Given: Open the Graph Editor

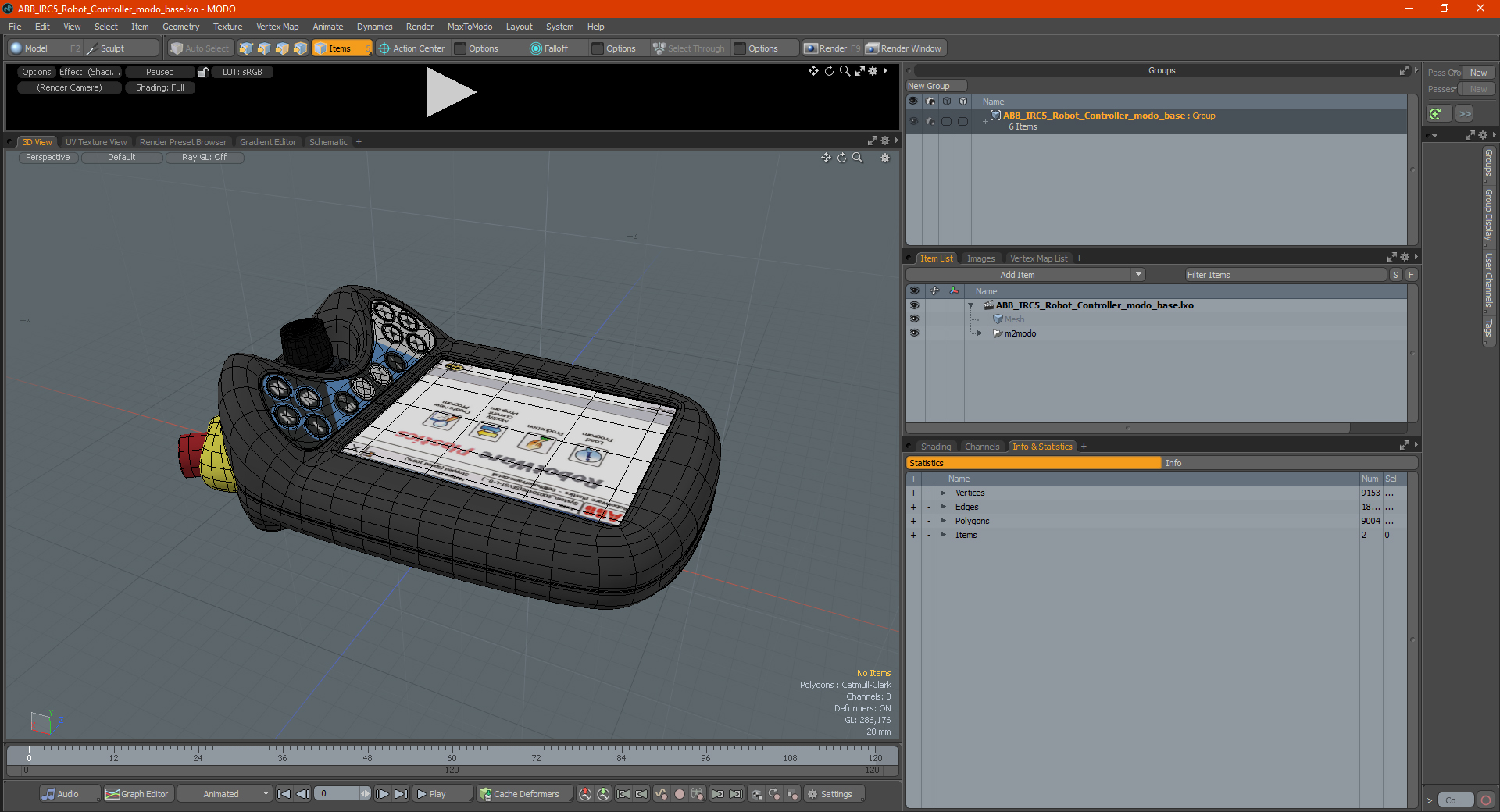Looking at the screenshot, I should pos(137,794).
